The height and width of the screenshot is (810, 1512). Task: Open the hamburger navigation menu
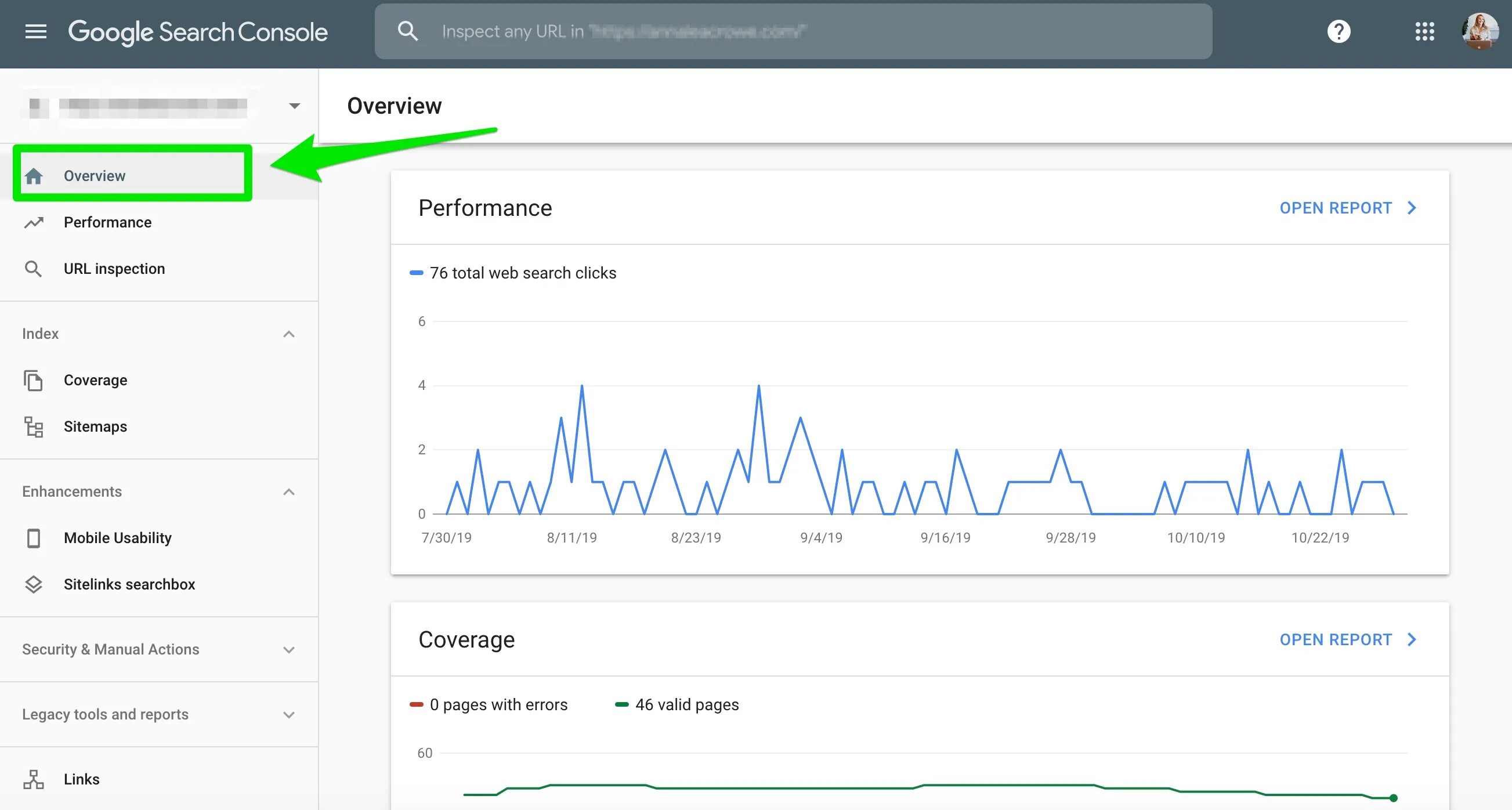(36, 32)
